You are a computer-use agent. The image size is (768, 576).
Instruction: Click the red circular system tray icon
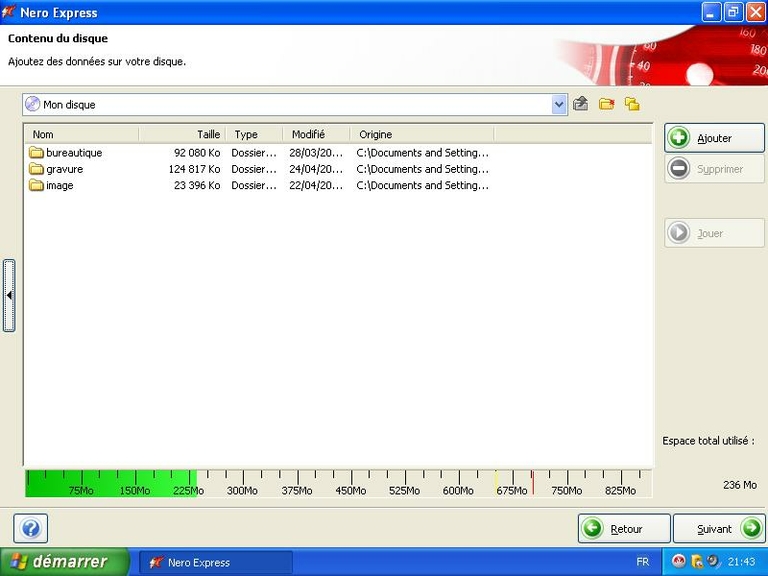tap(678, 561)
